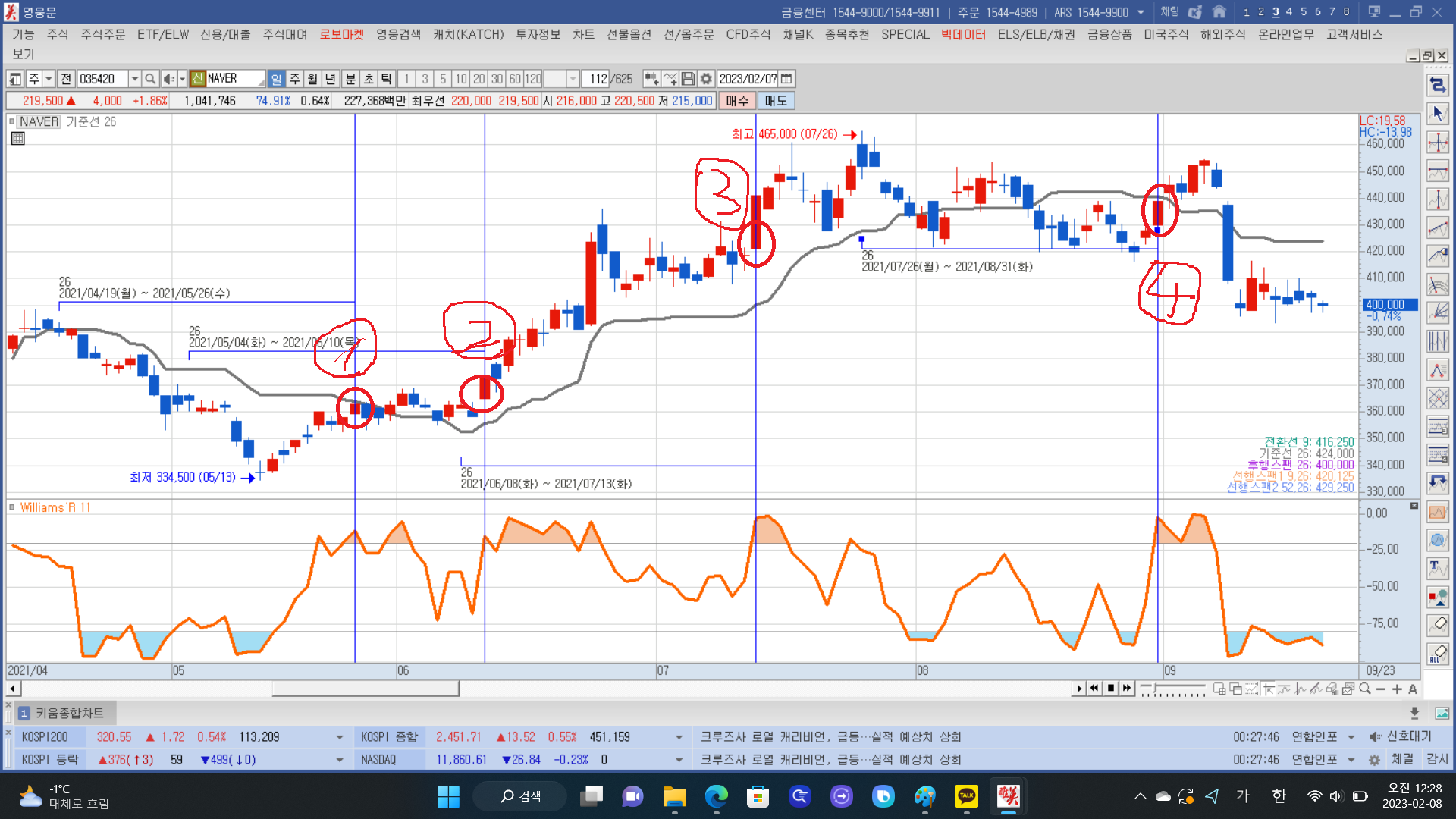Screen dimensions: 1456x819
Task: Open the minute interval dropdown arrow
Action: (x=573, y=79)
